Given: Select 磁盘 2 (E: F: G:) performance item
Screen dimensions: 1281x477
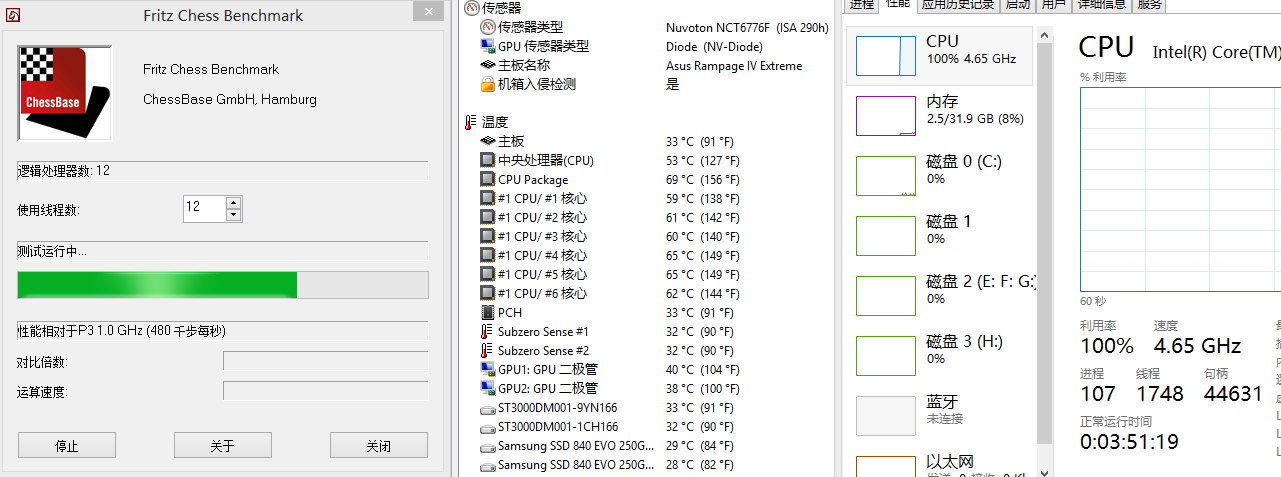Looking at the screenshot, I should [941, 295].
